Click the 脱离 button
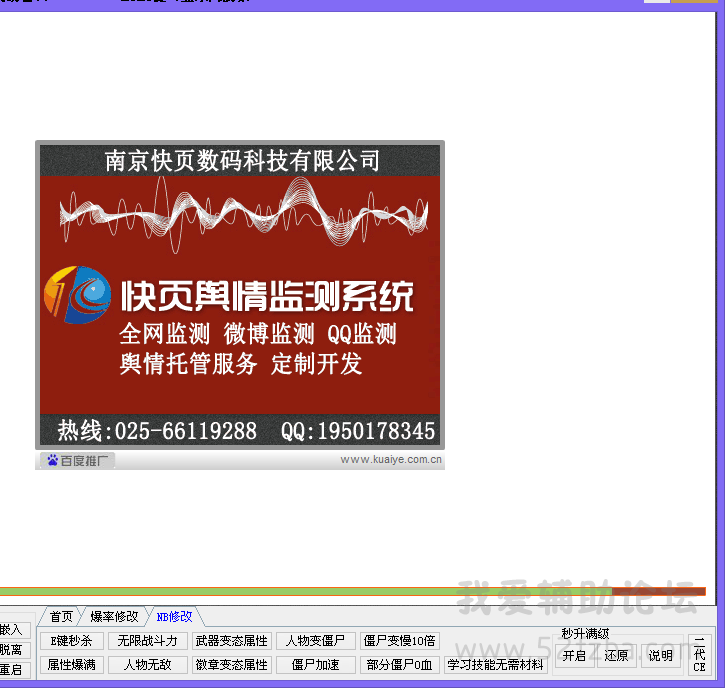This screenshot has width=725, height=688. click(x=14, y=650)
